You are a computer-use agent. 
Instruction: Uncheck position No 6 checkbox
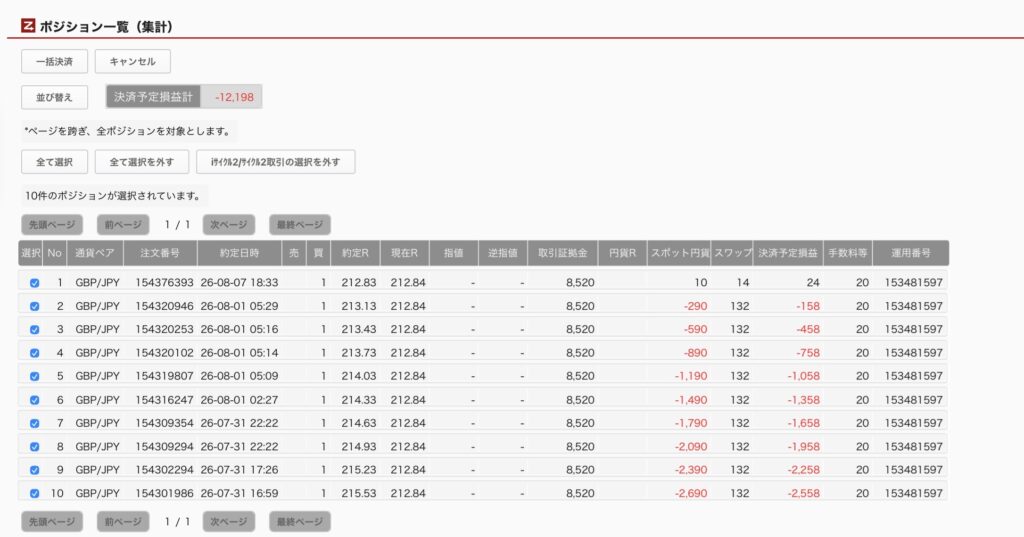click(35, 400)
